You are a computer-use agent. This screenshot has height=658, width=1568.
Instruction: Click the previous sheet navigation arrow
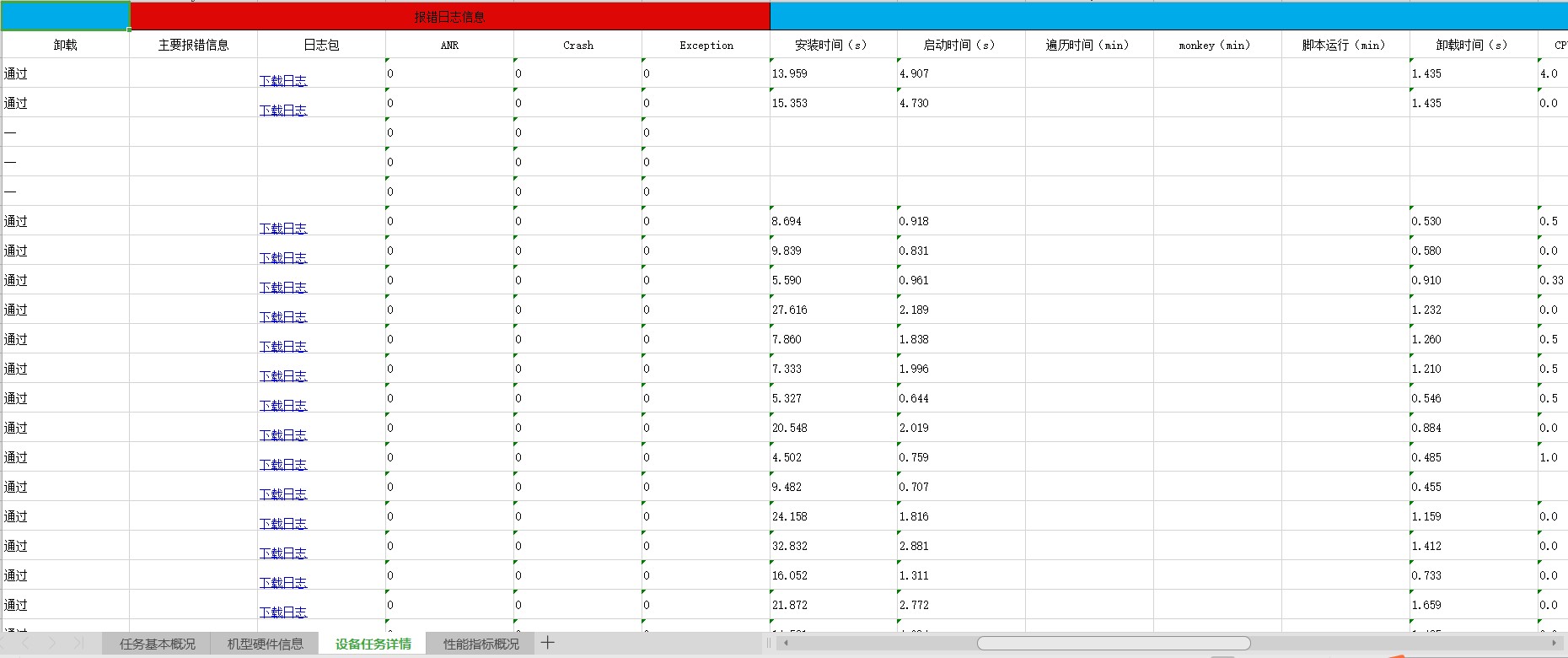[25, 643]
